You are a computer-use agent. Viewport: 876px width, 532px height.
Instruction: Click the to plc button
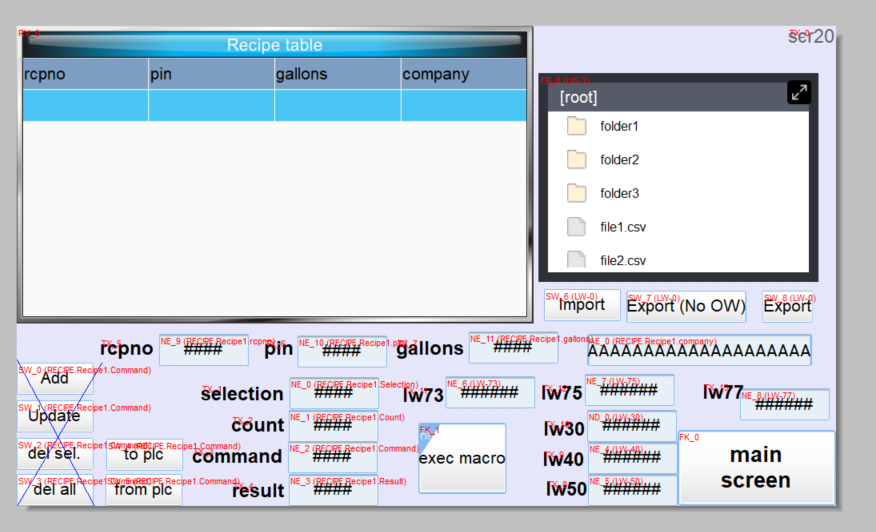pos(144,455)
